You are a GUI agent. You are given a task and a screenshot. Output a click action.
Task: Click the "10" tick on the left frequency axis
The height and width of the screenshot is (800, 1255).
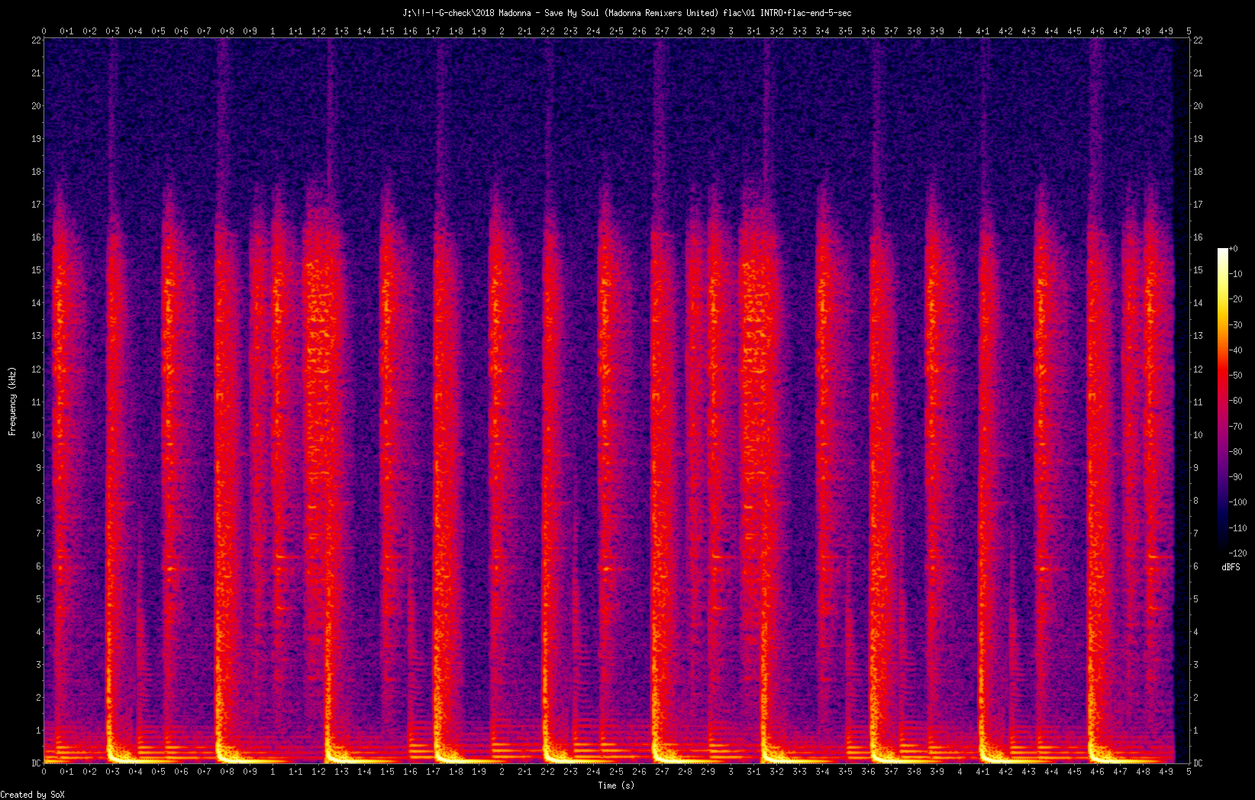[35, 434]
